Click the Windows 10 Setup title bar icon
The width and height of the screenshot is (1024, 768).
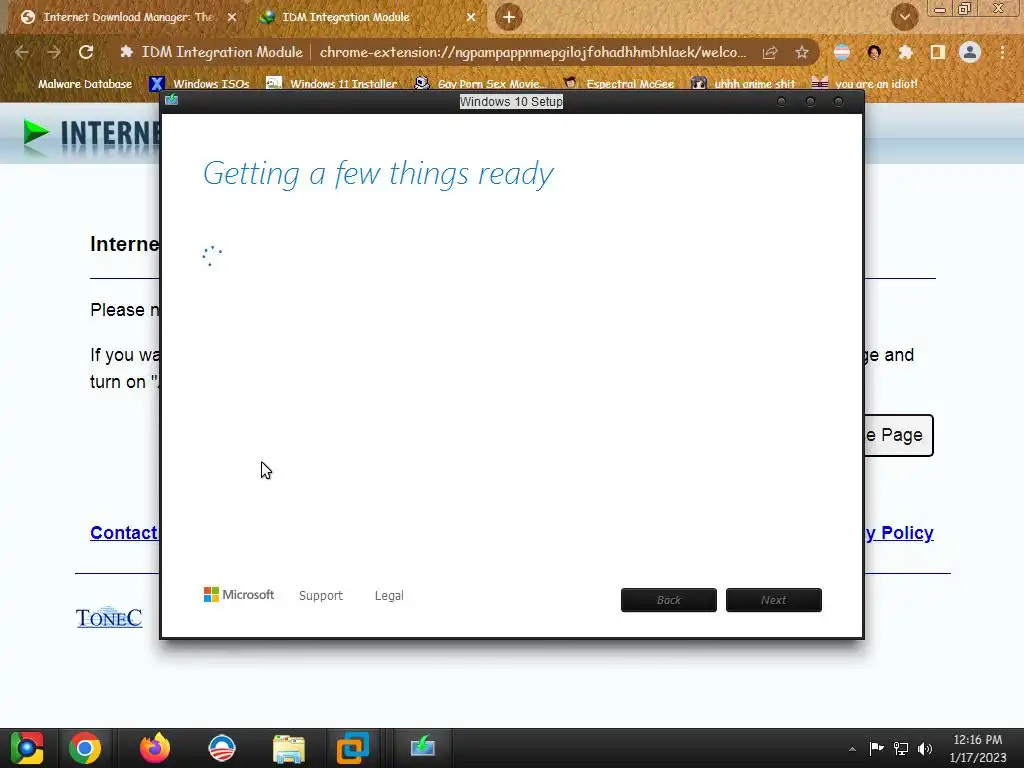pyautogui.click(x=171, y=100)
